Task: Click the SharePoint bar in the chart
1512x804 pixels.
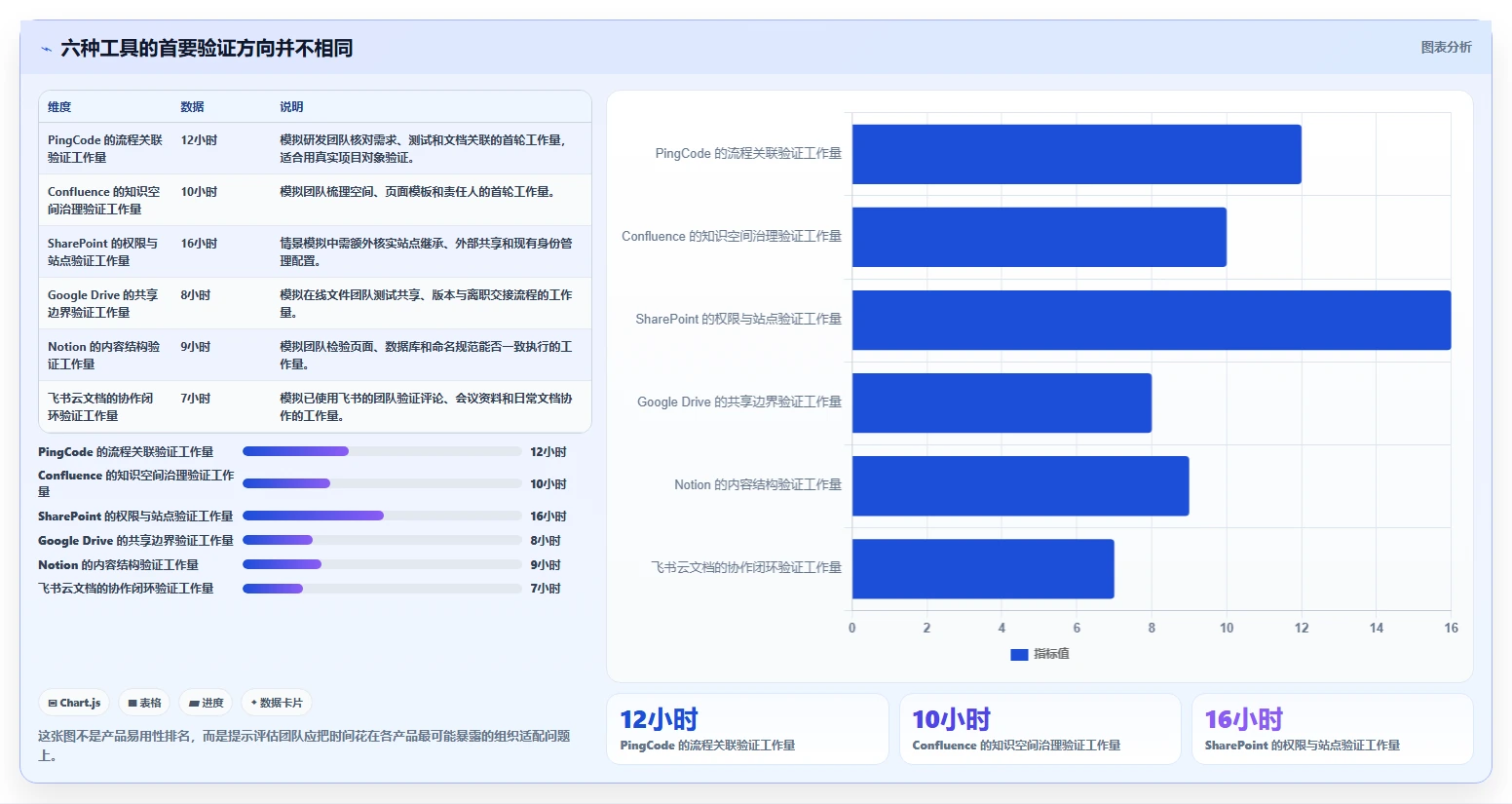Action: 1152,320
